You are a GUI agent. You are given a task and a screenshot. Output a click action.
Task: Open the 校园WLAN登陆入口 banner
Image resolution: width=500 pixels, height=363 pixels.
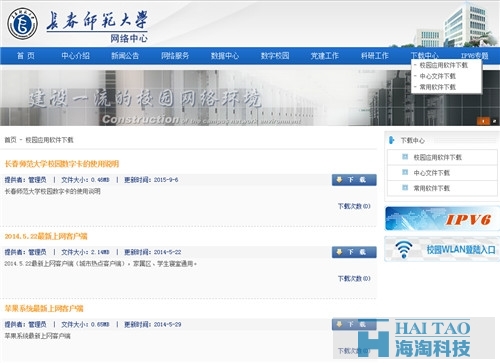click(442, 249)
